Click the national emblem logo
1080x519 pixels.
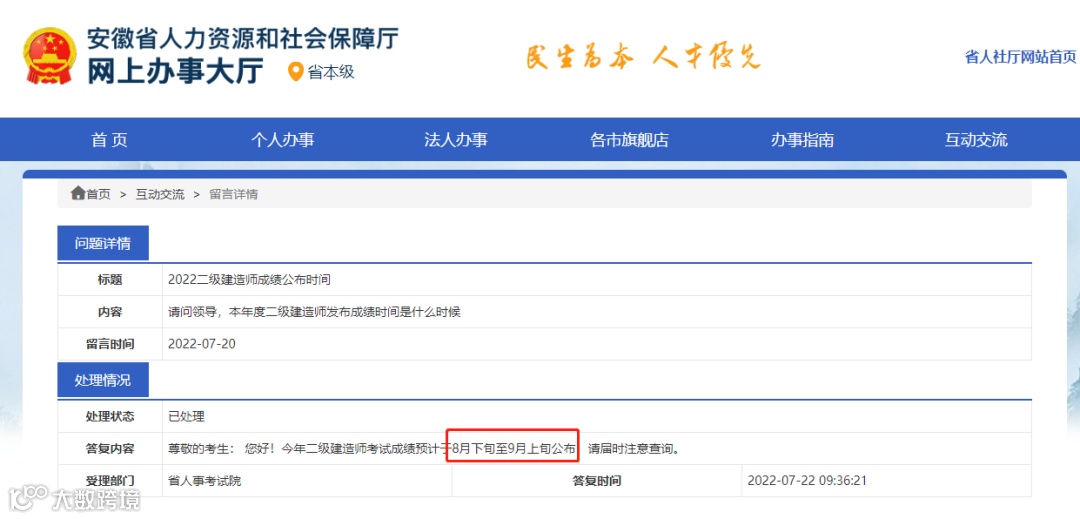pos(50,56)
